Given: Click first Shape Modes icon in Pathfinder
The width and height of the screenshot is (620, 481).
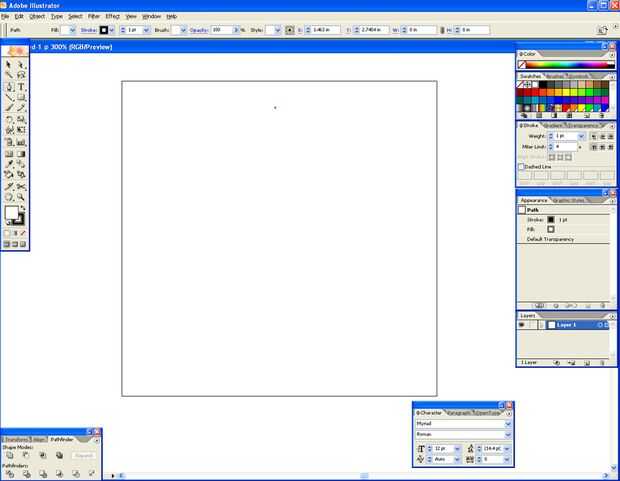Looking at the screenshot, I should coord(9,455).
